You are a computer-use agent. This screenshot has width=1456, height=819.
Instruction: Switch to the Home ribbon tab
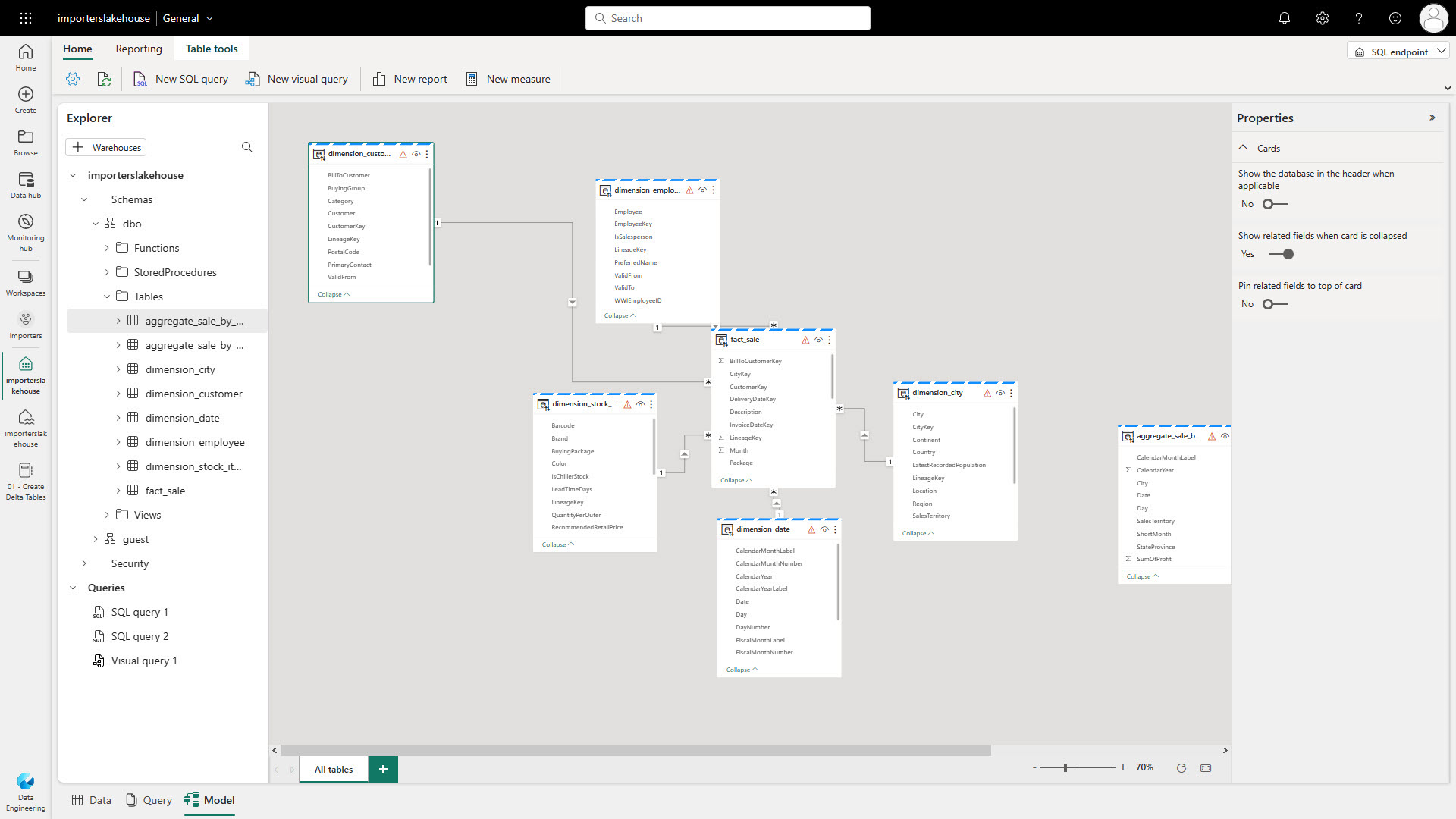pyautogui.click(x=77, y=49)
